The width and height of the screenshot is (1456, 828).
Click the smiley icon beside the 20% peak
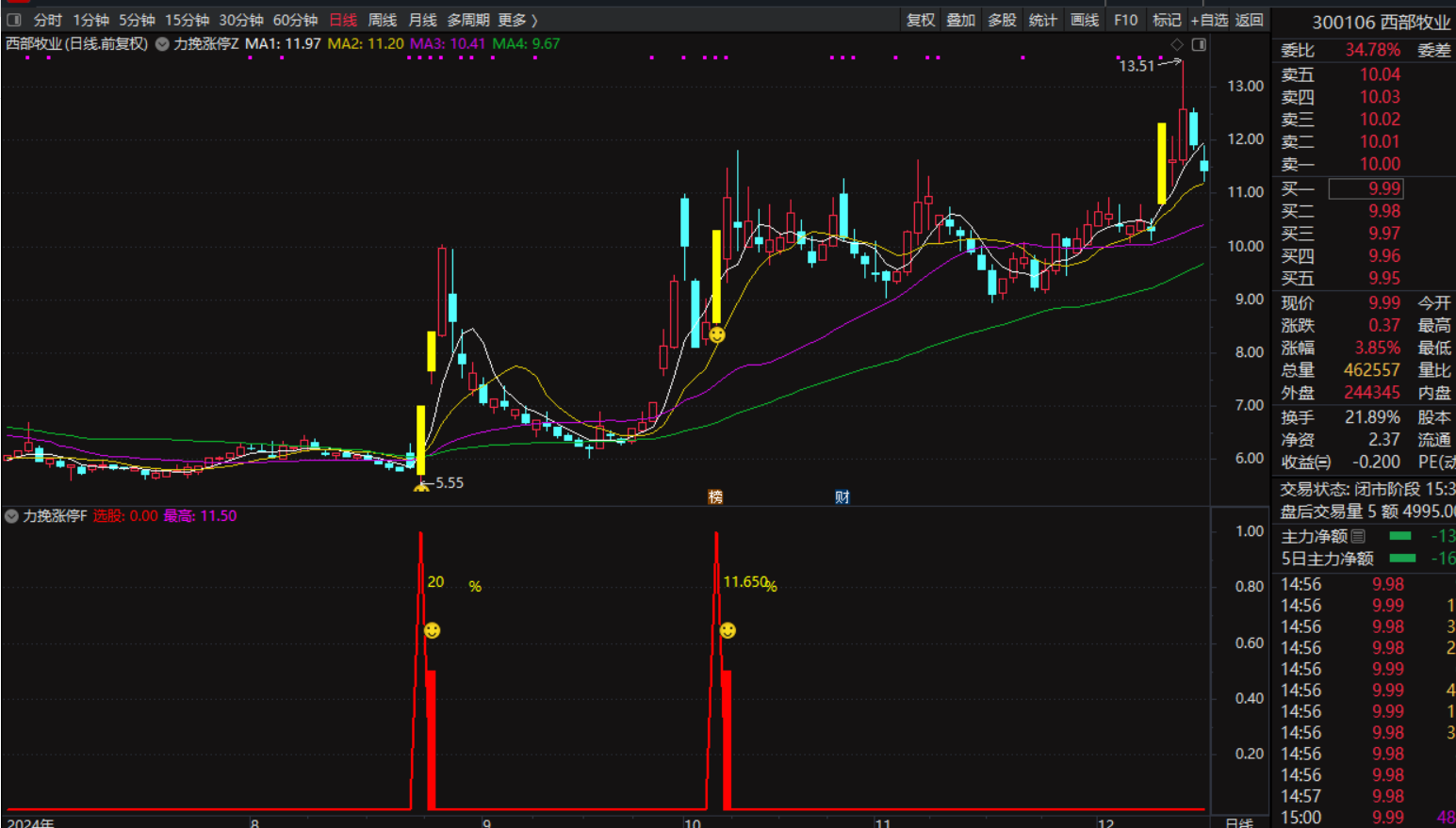432,630
